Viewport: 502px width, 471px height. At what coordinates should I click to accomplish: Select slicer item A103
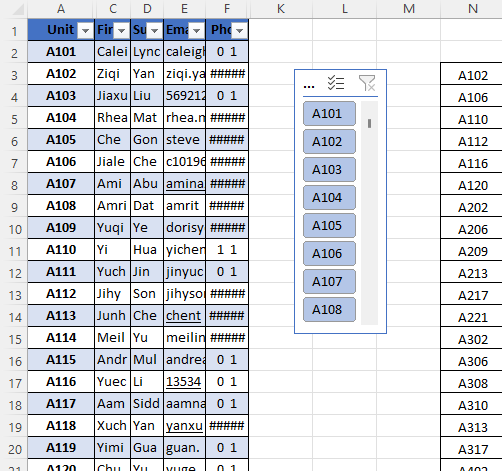pyautogui.click(x=329, y=170)
